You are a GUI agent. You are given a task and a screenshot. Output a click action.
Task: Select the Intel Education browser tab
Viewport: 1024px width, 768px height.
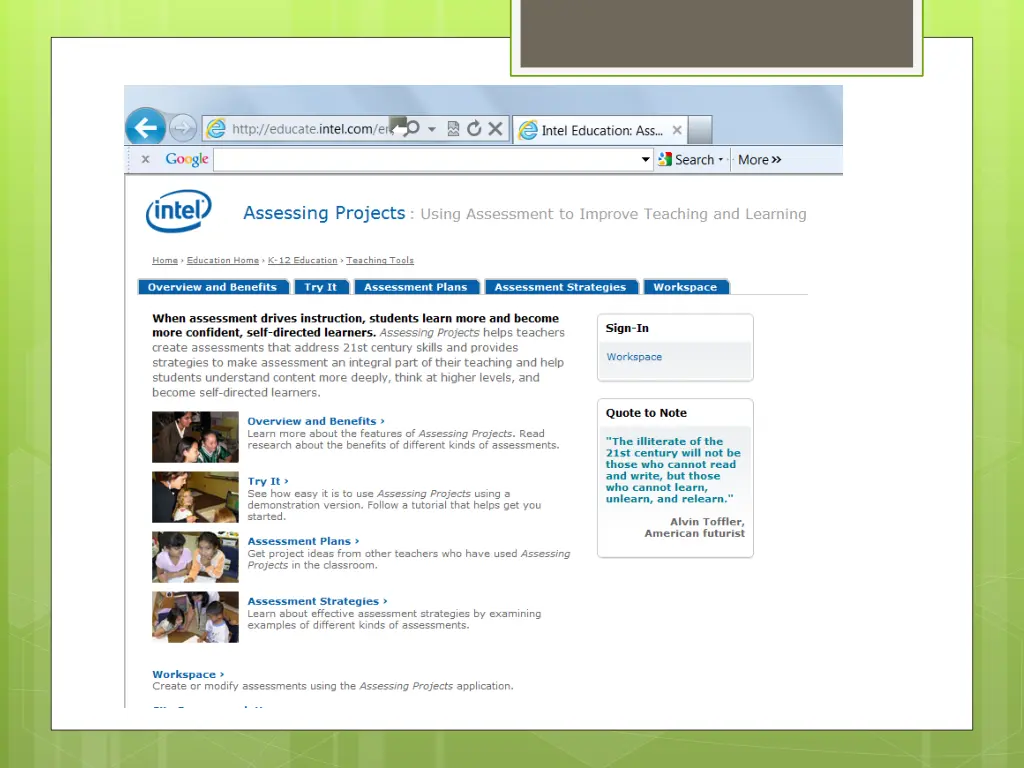point(601,130)
